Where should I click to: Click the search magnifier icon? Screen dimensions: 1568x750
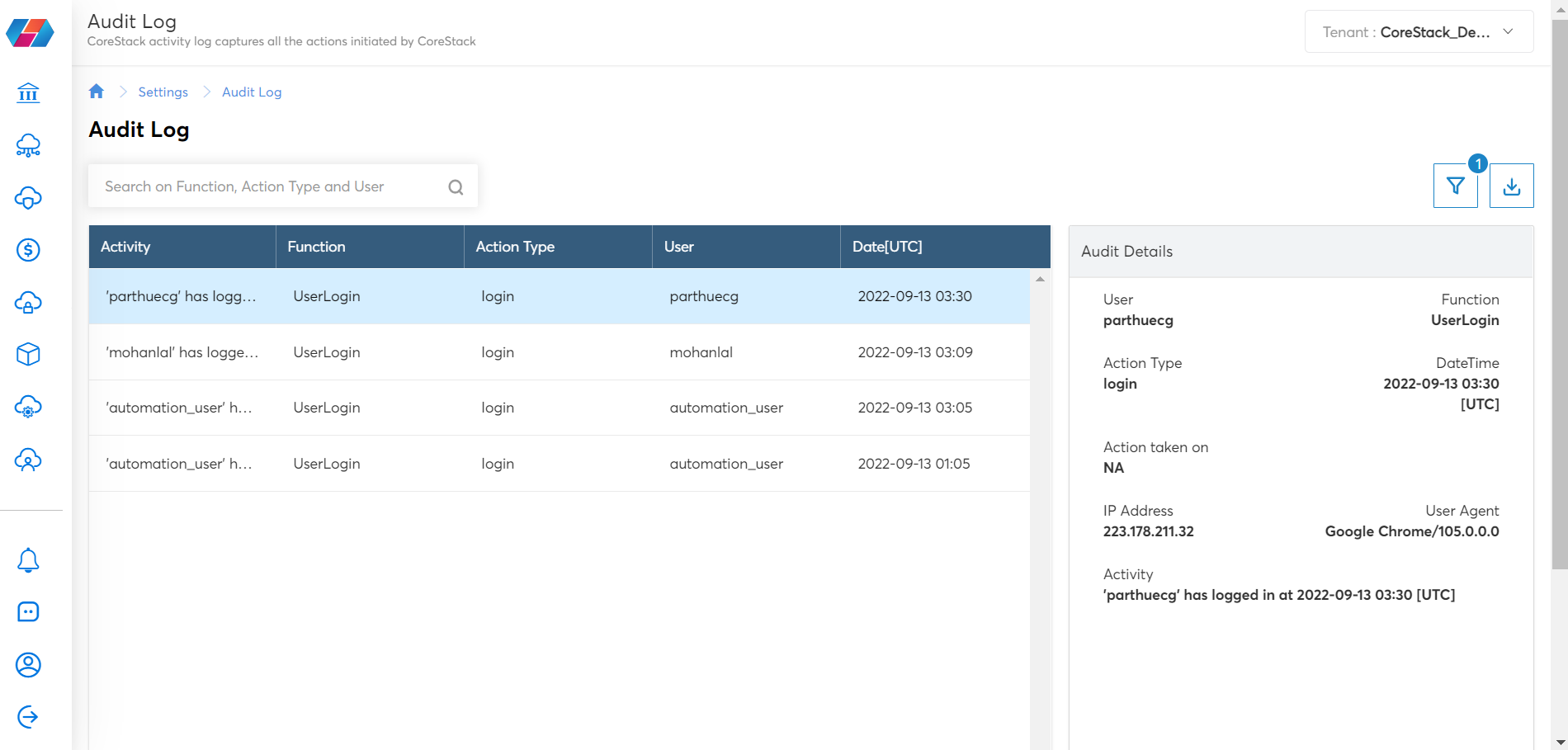456,187
